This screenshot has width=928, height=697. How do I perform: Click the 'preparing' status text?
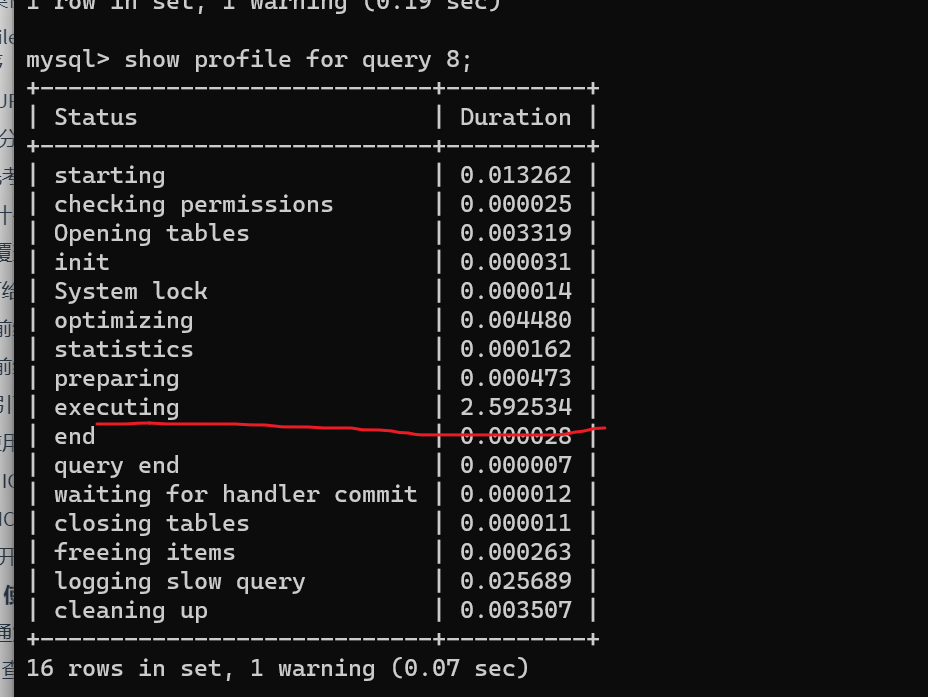pyautogui.click(x=116, y=379)
